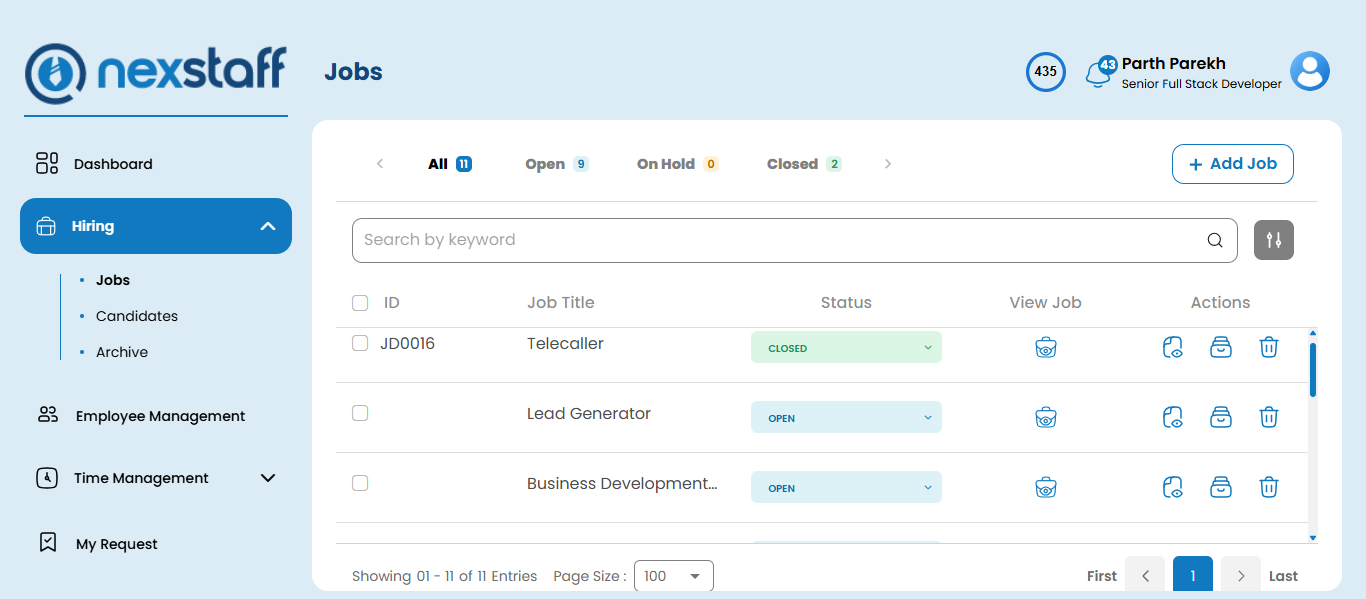Focus the Search by keyword field
1366x599 pixels.
click(x=795, y=240)
